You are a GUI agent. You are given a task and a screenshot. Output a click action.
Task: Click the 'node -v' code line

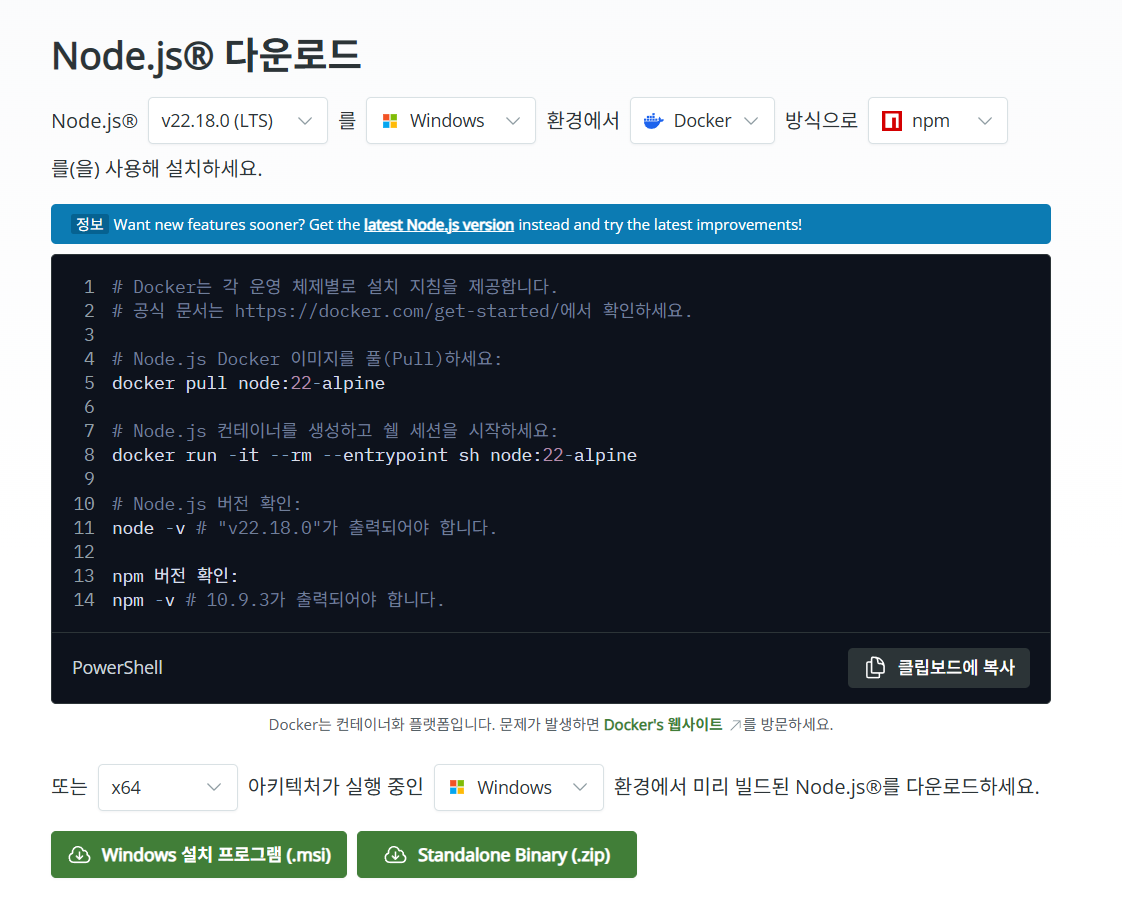304,528
